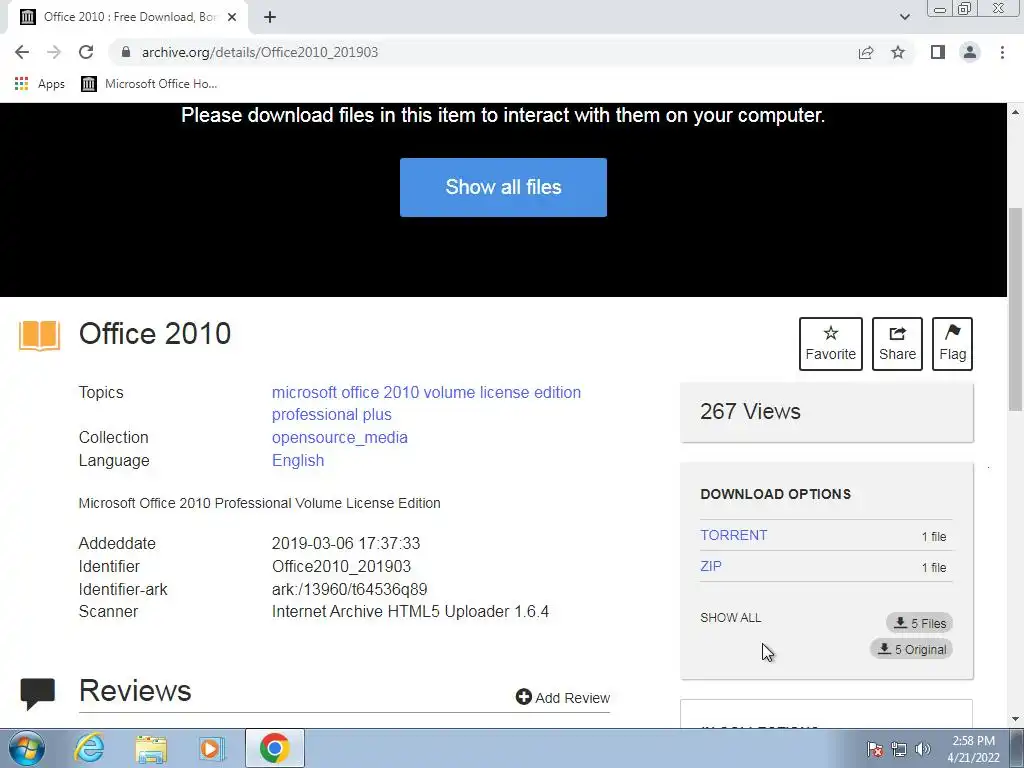
Task: Download the TORRENT file option
Action: [734, 536]
